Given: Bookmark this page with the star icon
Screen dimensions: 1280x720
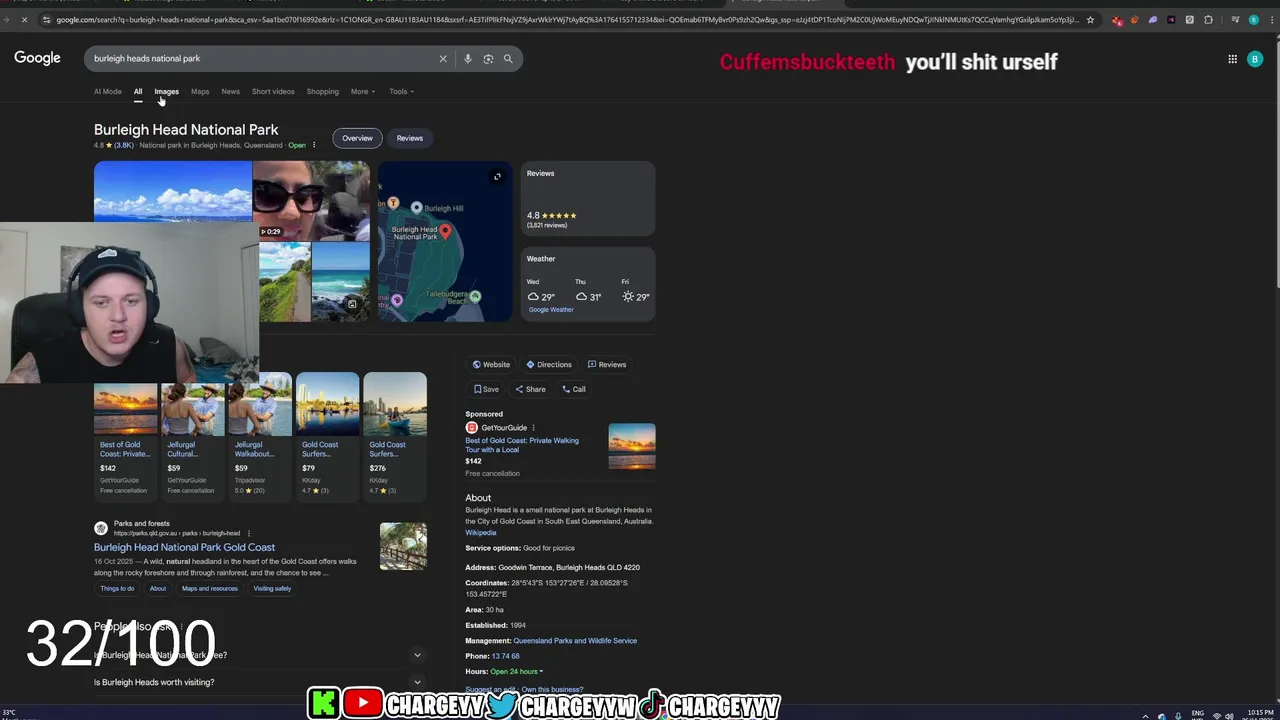Looking at the screenshot, I should [1090, 20].
